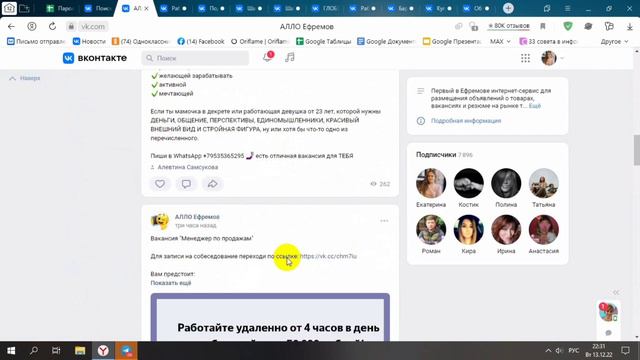Image resolution: width=640 pixels, height=360 pixels.
Task: Open the Windows notification center icon
Action: 625,351
